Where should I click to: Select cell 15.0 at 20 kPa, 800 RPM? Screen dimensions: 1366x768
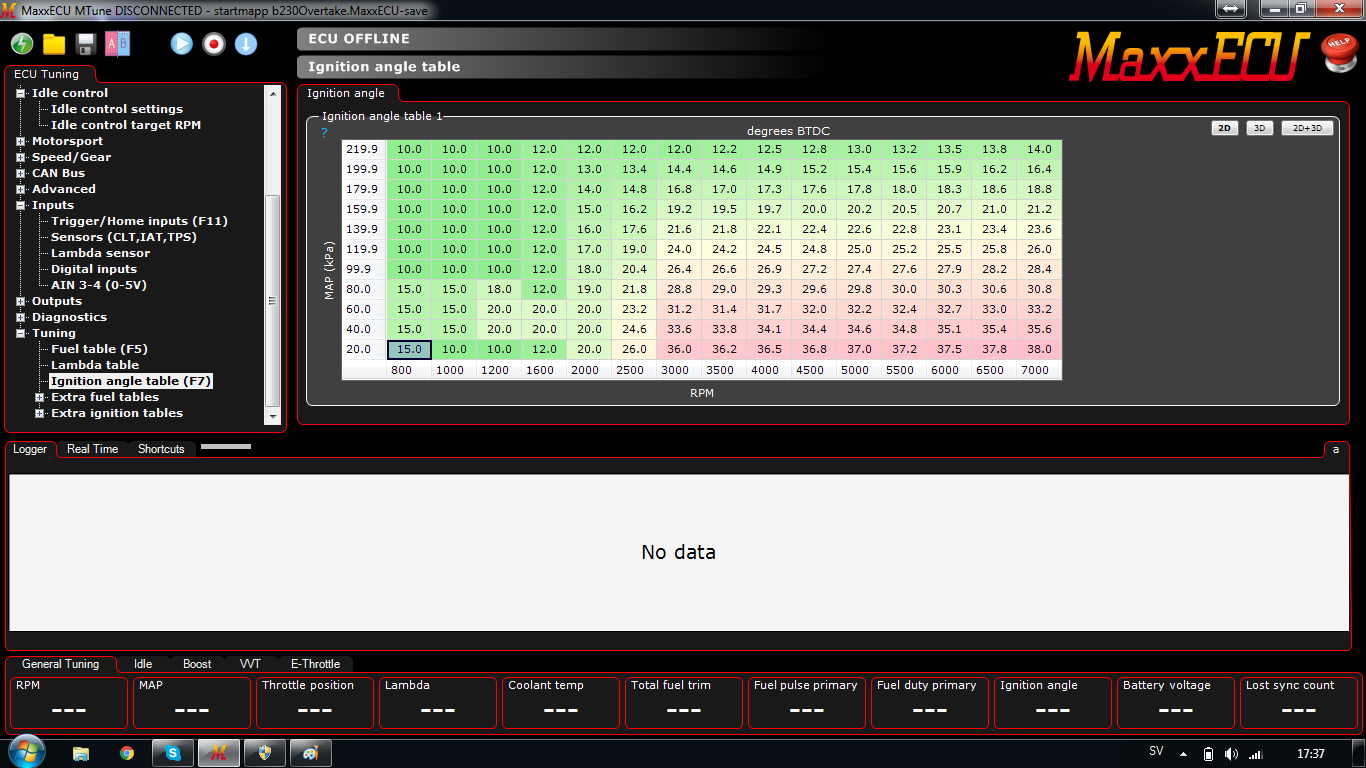tap(409, 350)
